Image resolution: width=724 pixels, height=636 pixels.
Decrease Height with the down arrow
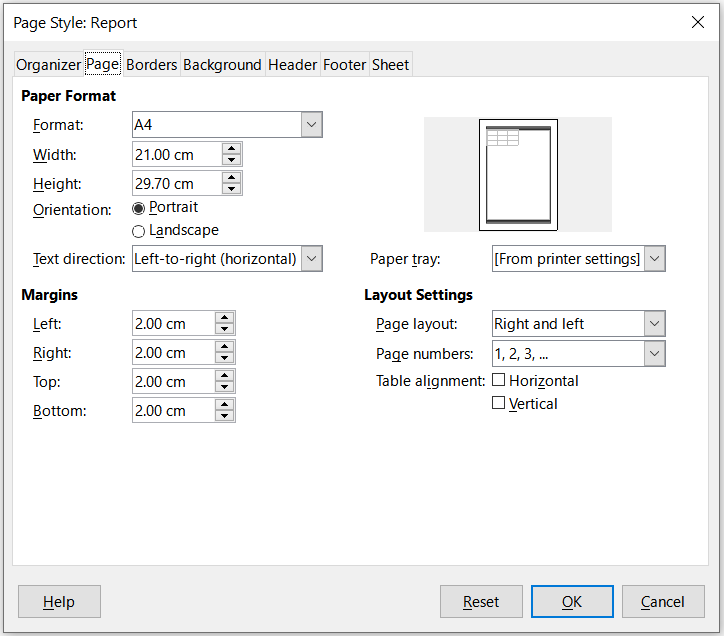coord(231,189)
